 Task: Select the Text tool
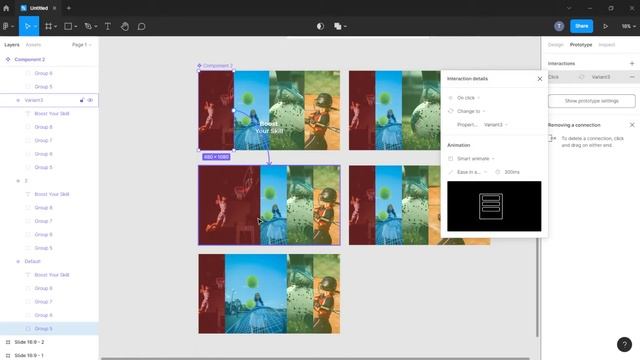pyautogui.click(x=108, y=26)
